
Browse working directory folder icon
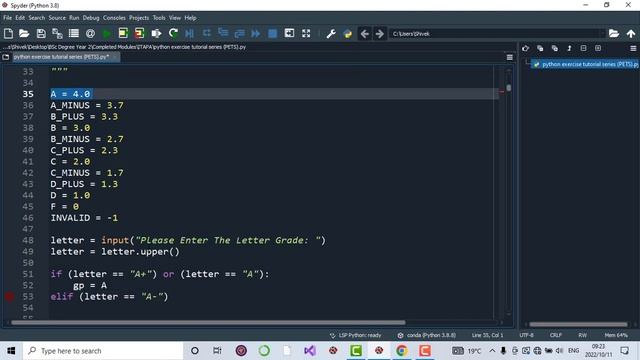(614, 33)
